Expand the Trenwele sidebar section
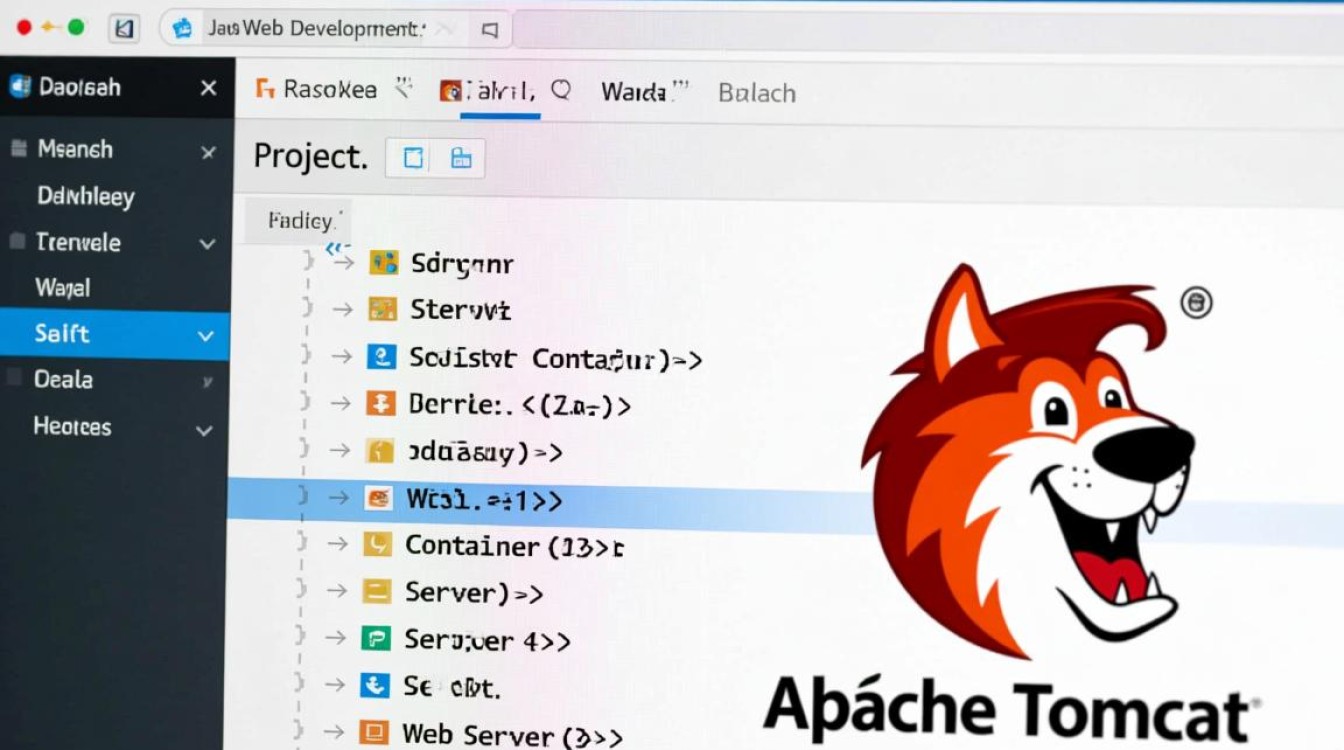Screen dimensions: 1344x750 (207, 243)
